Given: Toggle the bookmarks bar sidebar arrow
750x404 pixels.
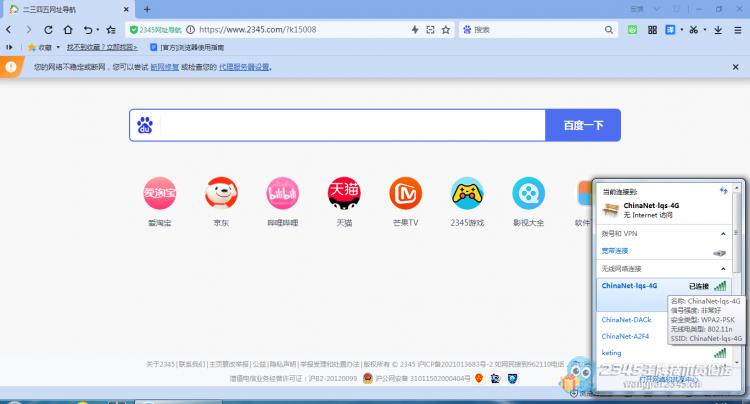Looking at the screenshot, I should (x=9, y=47).
